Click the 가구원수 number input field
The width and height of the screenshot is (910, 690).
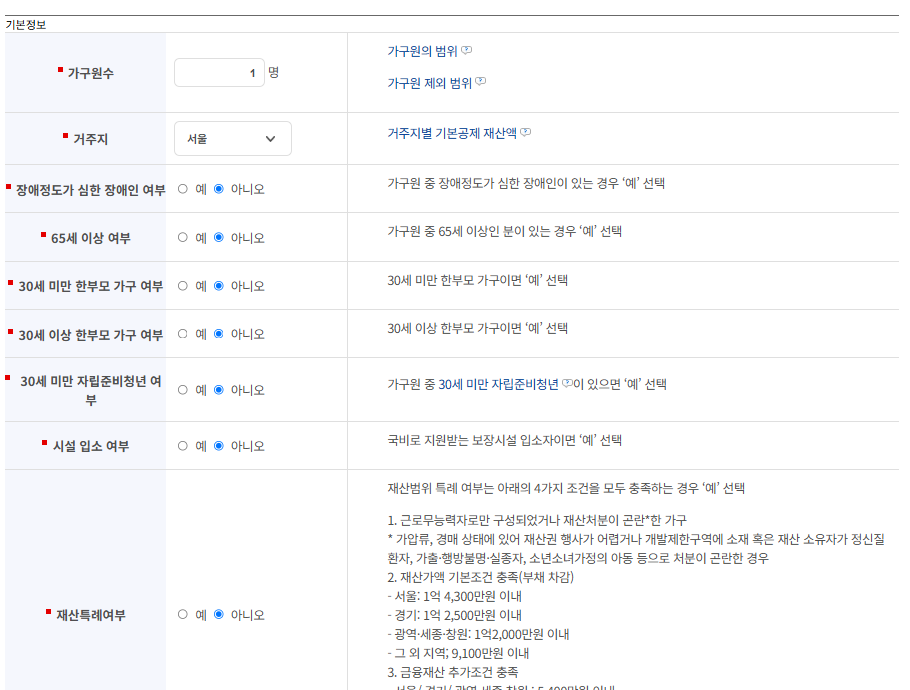coord(219,73)
